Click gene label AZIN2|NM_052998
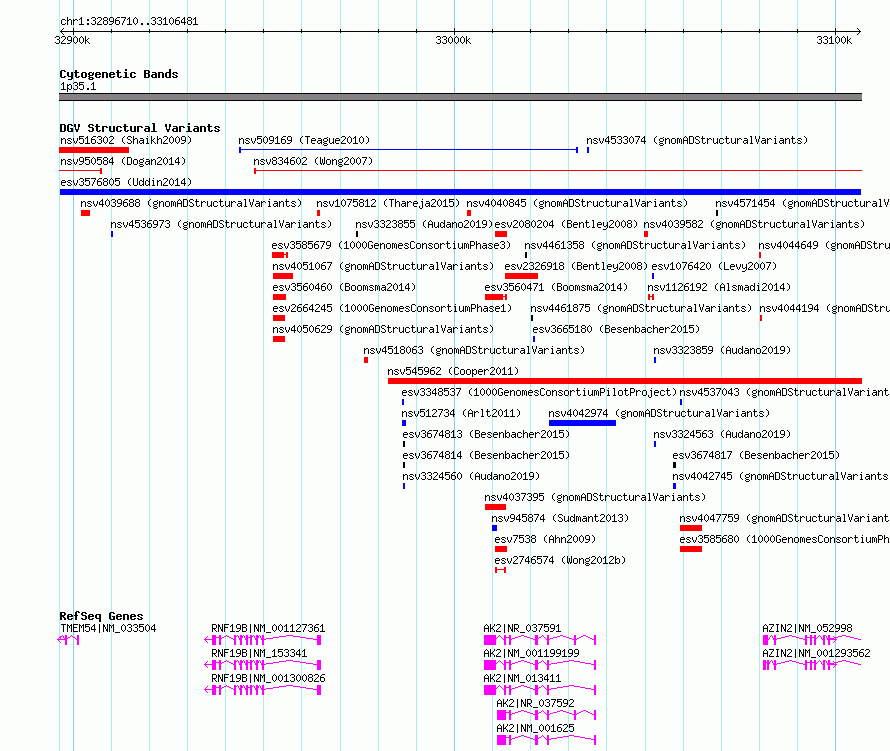The image size is (890, 751). tap(807, 628)
